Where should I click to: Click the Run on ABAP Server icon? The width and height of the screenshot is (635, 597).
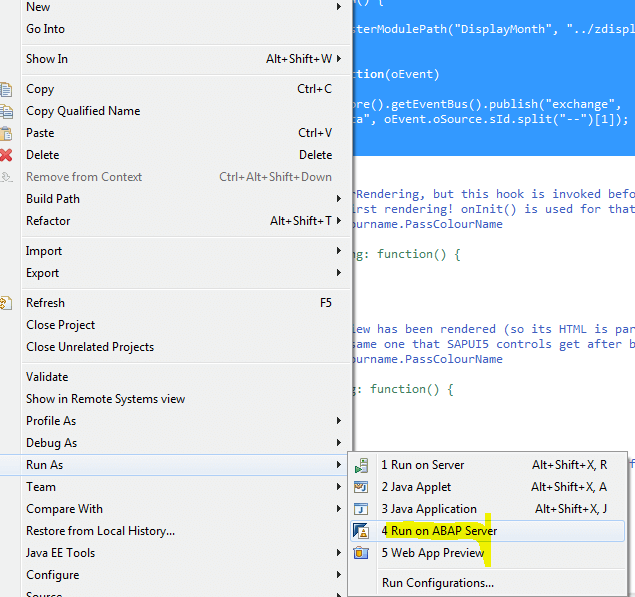pos(362,531)
